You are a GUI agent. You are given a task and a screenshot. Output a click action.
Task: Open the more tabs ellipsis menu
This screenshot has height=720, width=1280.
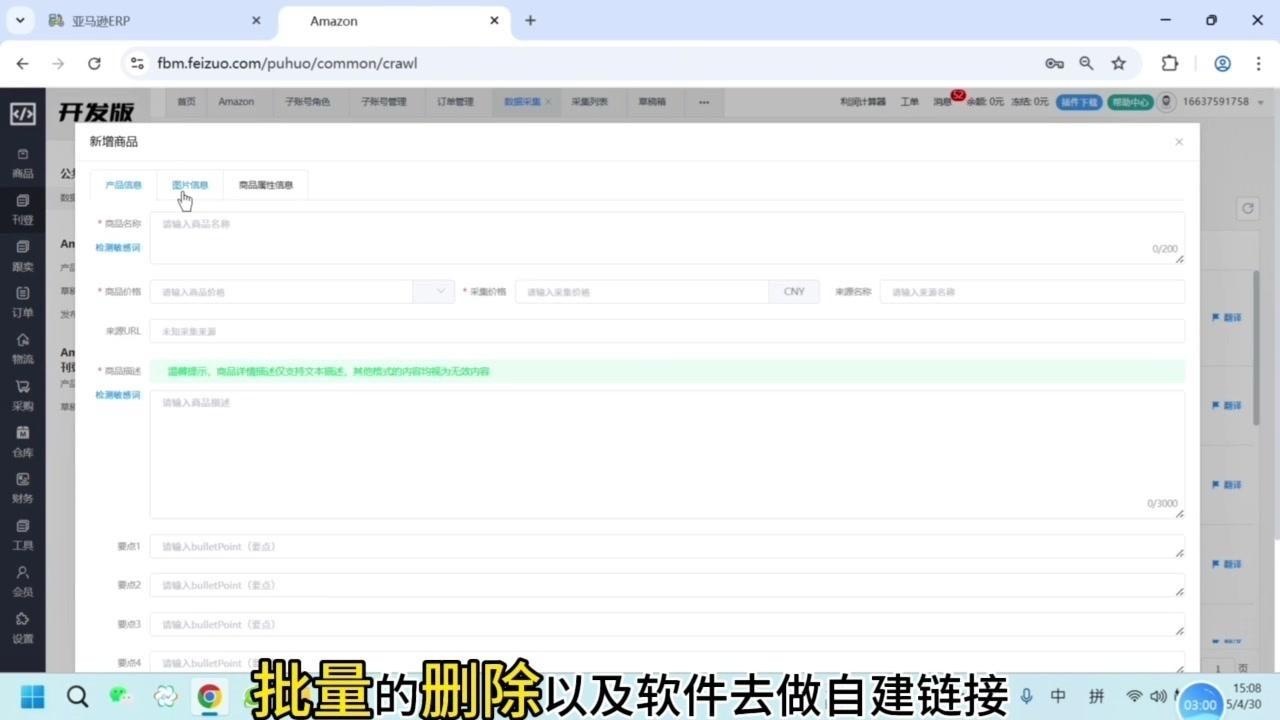point(704,102)
